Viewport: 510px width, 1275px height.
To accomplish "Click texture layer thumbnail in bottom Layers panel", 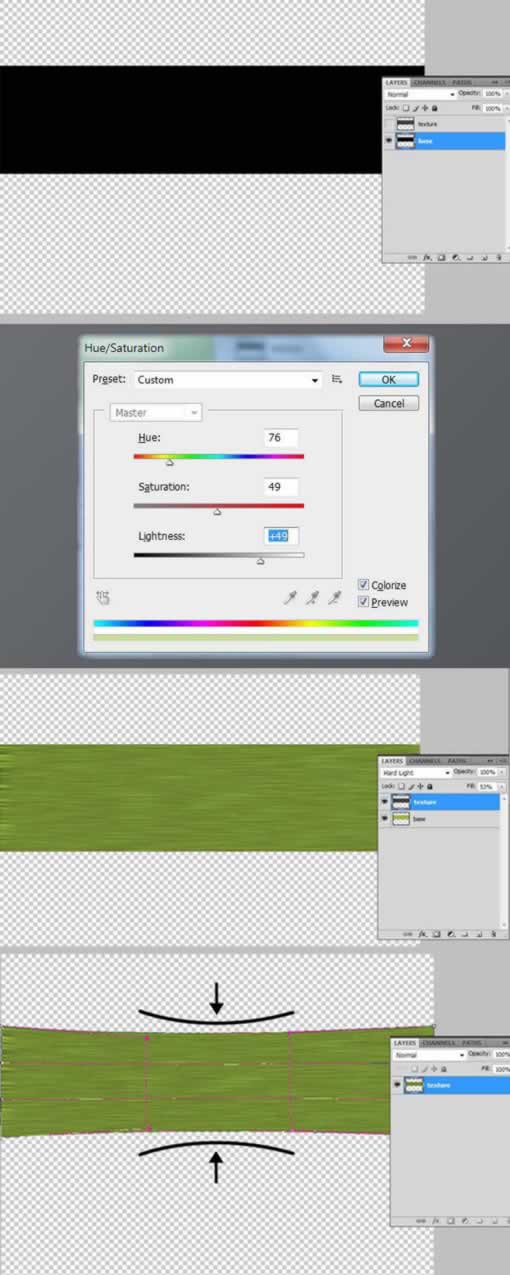I will 414,1085.
